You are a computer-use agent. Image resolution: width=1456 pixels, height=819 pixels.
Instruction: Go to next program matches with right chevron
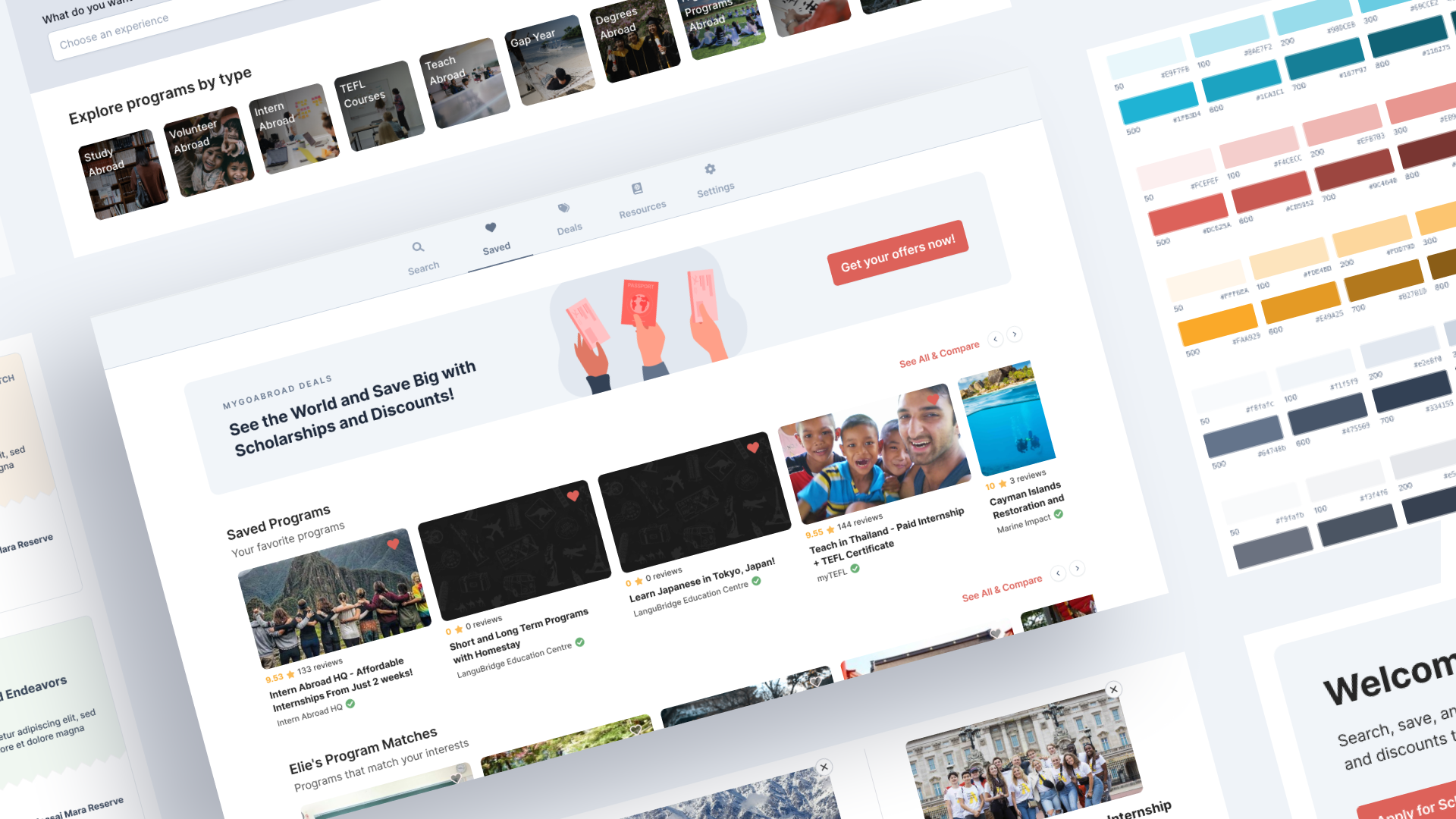(x=1078, y=568)
